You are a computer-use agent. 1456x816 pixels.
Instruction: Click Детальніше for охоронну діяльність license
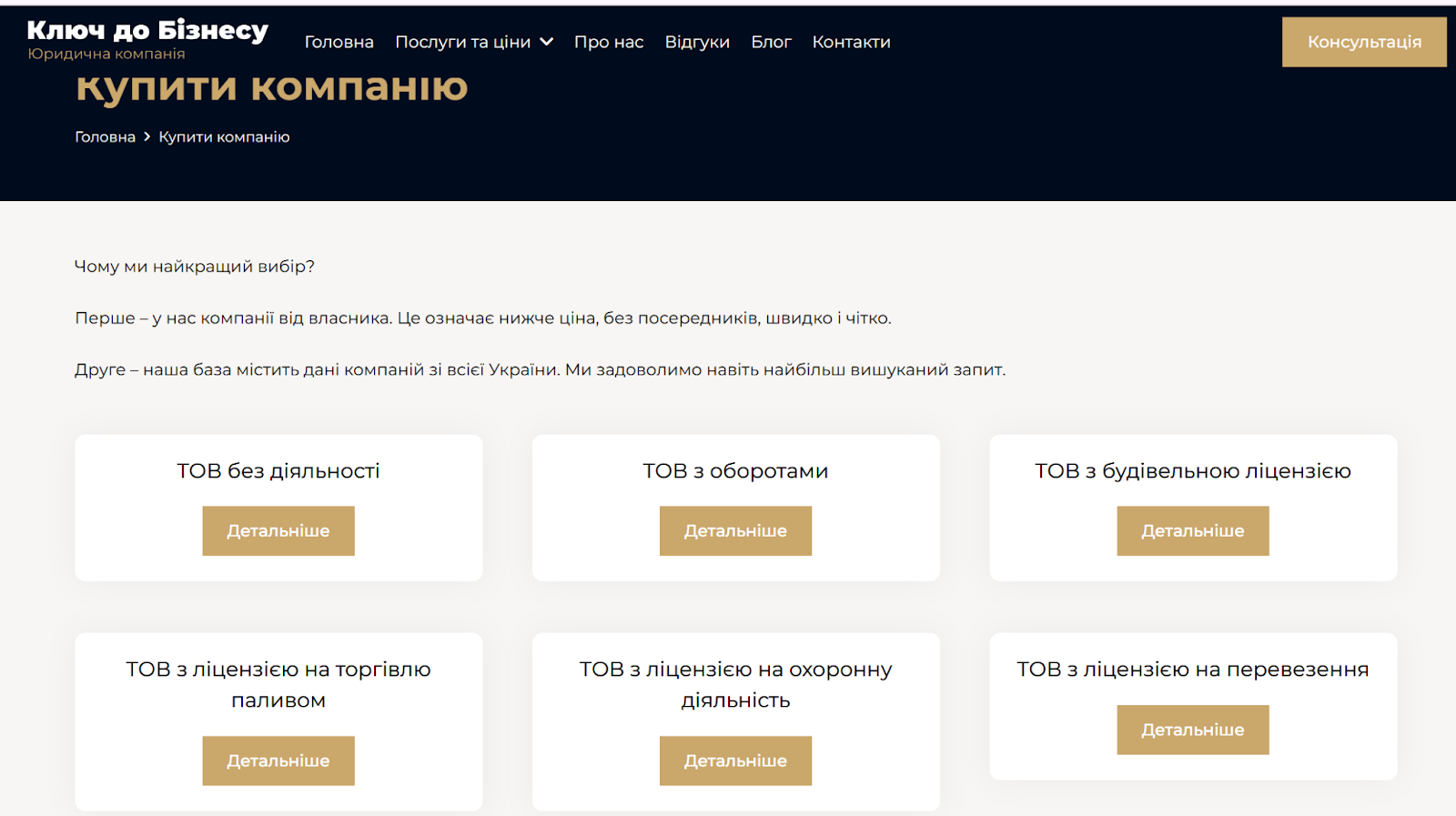(735, 761)
